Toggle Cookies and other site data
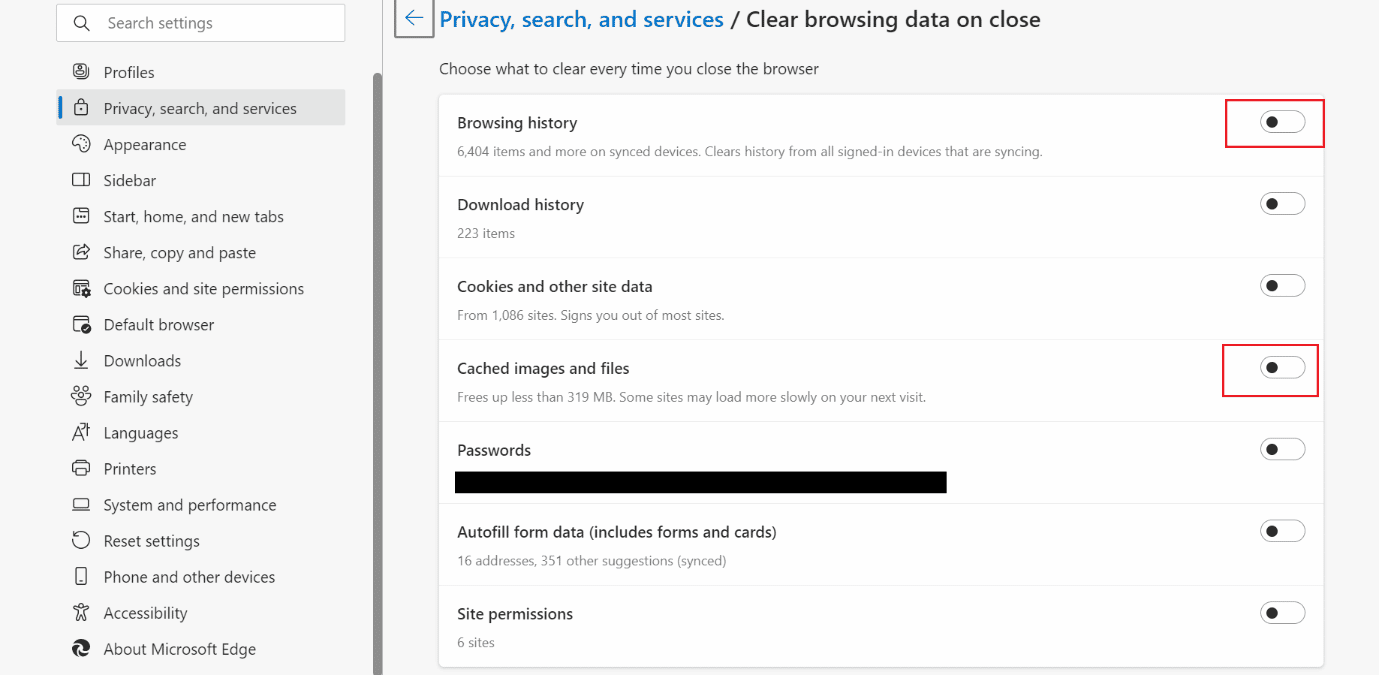Image resolution: width=1379 pixels, height=675 pixels. pyautogui.click(x=1283, y=286)
